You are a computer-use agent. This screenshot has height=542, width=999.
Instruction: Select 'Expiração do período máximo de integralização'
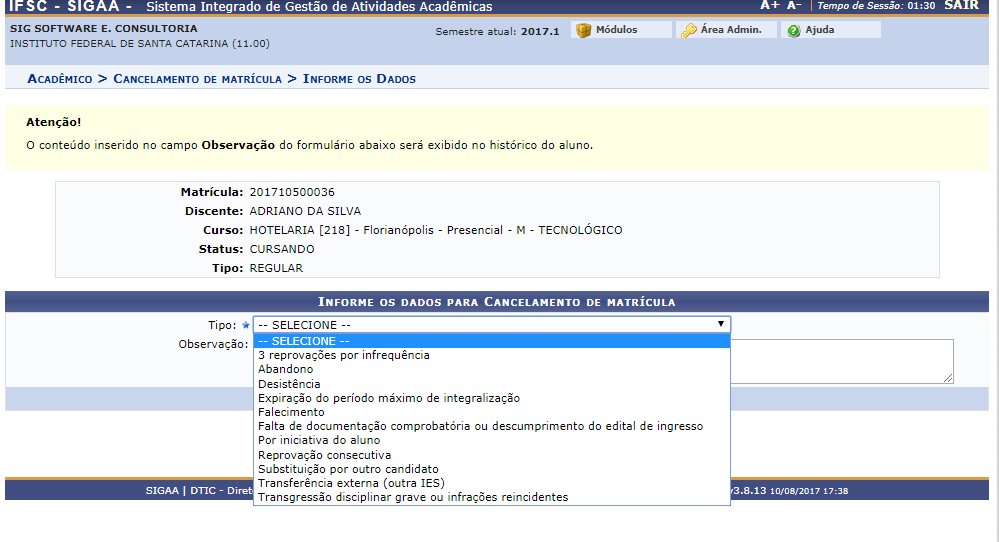pyautogui.click(x=389, y=398)
